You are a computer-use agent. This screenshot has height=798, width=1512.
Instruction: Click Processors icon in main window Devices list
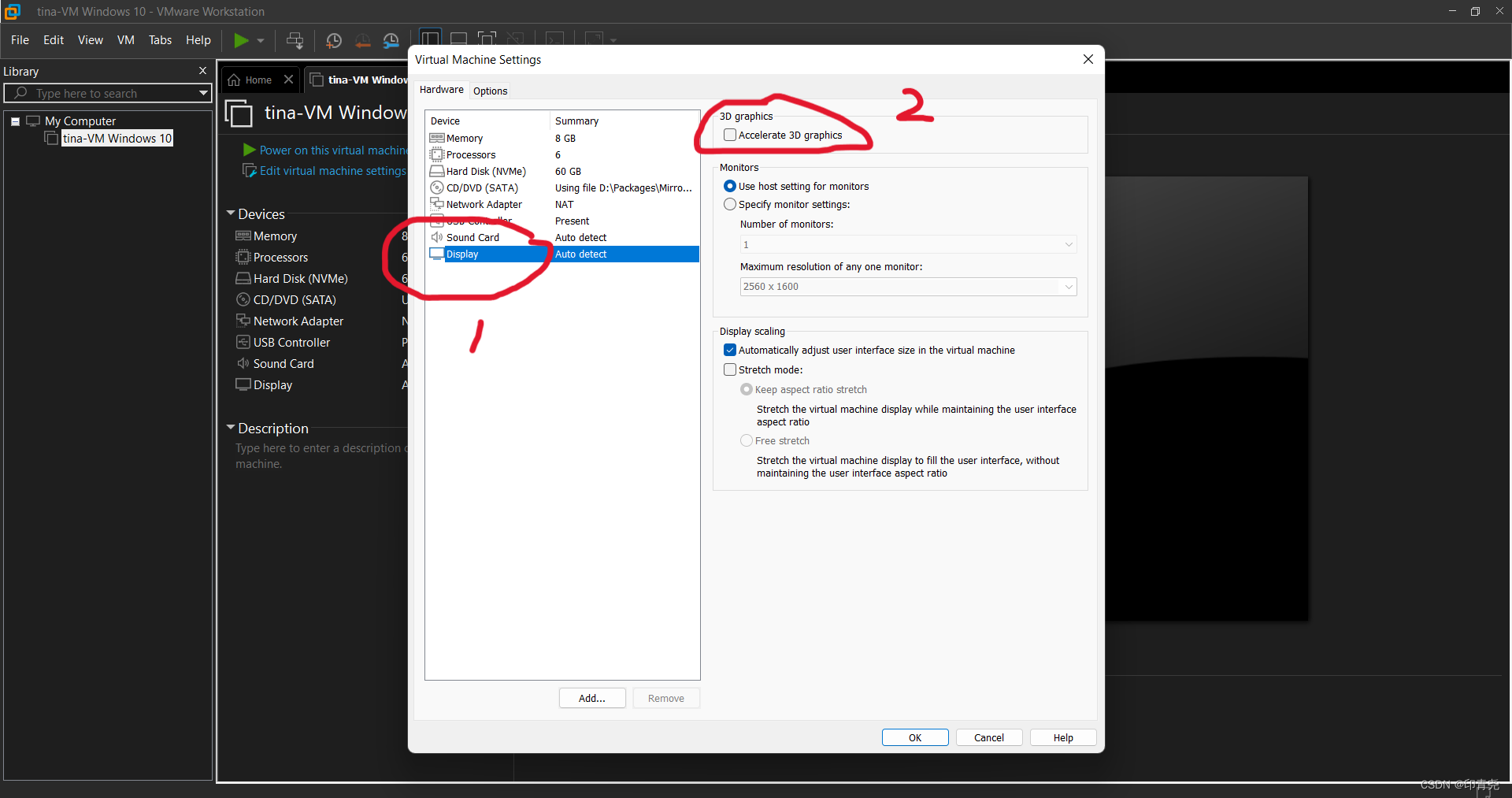243,258
